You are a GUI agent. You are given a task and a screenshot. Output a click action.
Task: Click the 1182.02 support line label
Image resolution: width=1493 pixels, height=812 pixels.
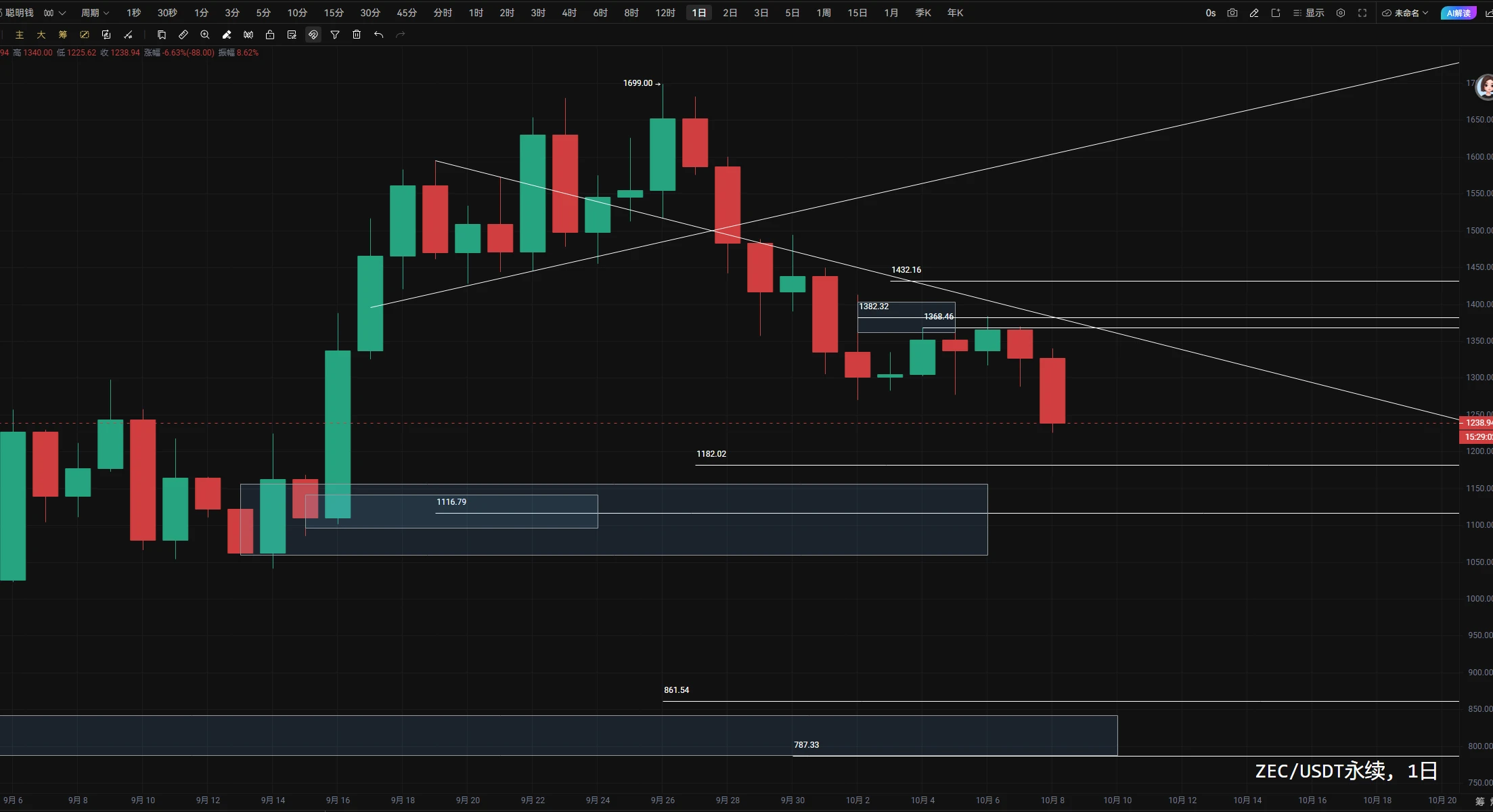[x=711, y=454]
